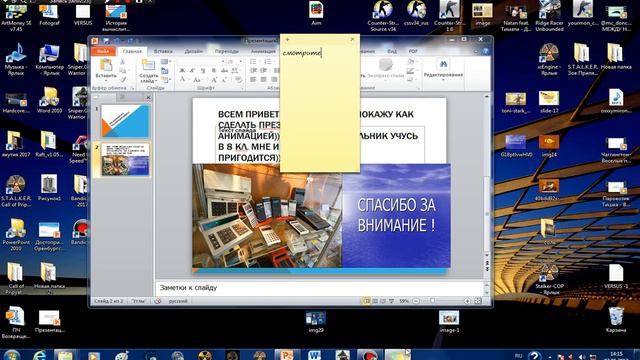Image resolution: width=640 pixels, height=360 pixels.
Task: Toggle underline Ч formatting
Action: [x=203, y=71]
